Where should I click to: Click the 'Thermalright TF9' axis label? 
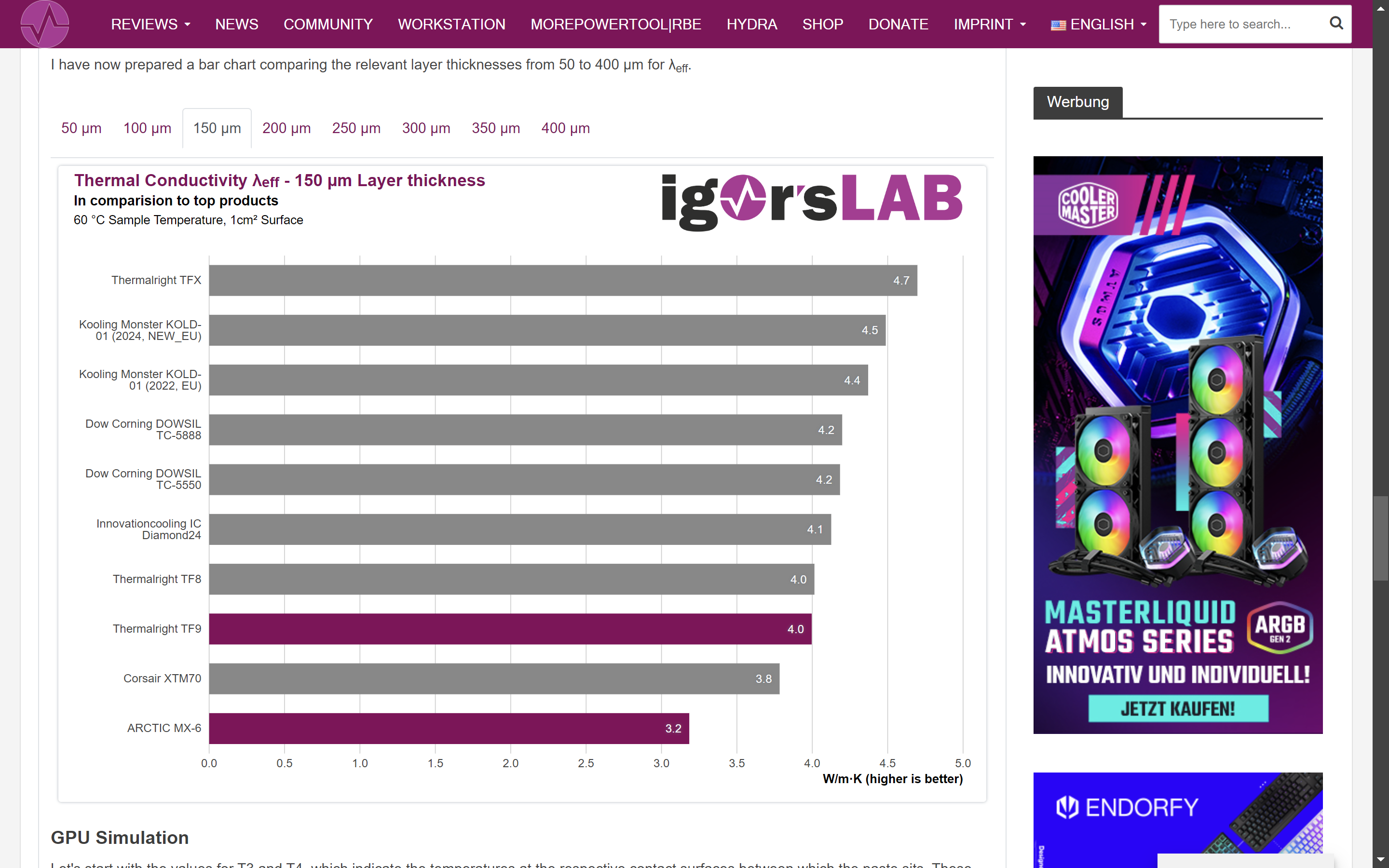[x=157, y=629]
